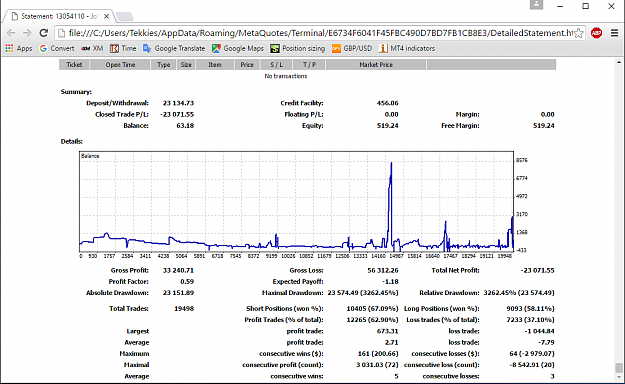Viewport: 625px width, 384px height.
Task: Minimize the Chrome window
Action: point(560,6)
